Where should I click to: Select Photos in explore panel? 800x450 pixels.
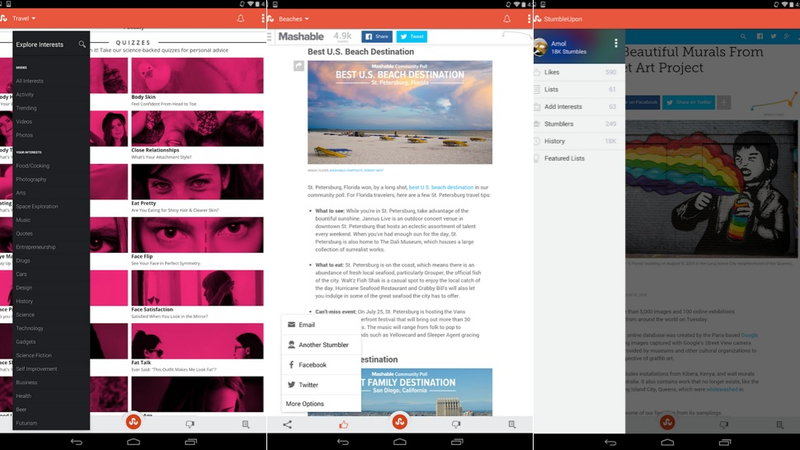[24, 135]
